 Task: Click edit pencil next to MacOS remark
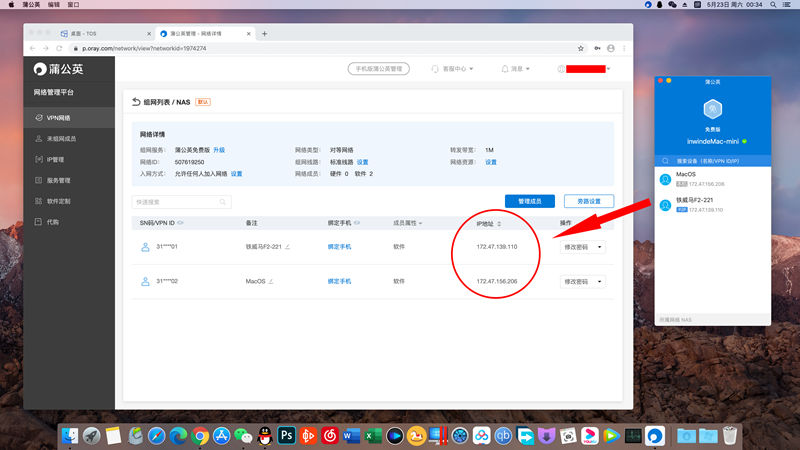click(271, 281)
